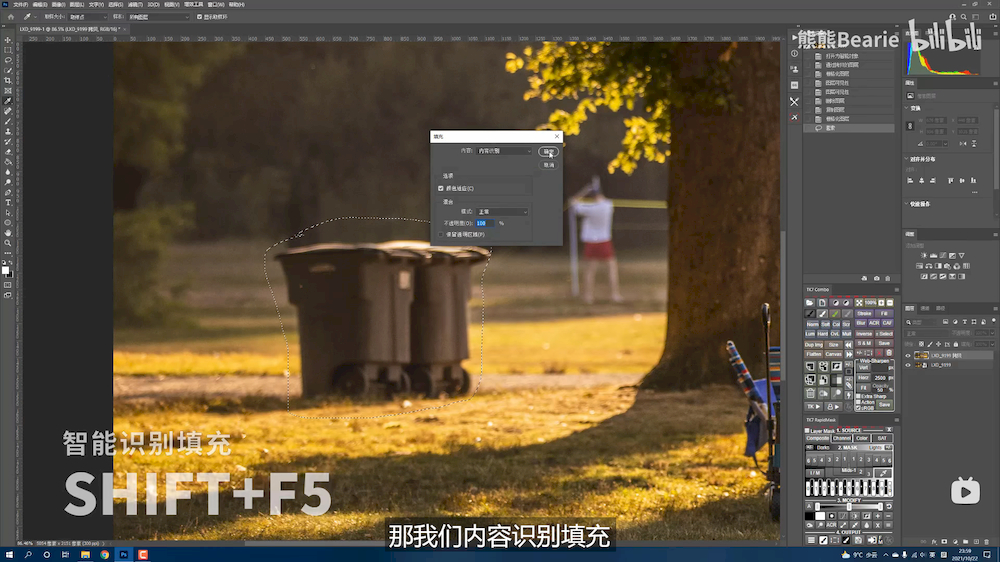Toggle the 颜色适应 checkbox in Fill dialog
Viewport: 1000px width, 562px height.
pyautogui.click(x=441, y=188)
